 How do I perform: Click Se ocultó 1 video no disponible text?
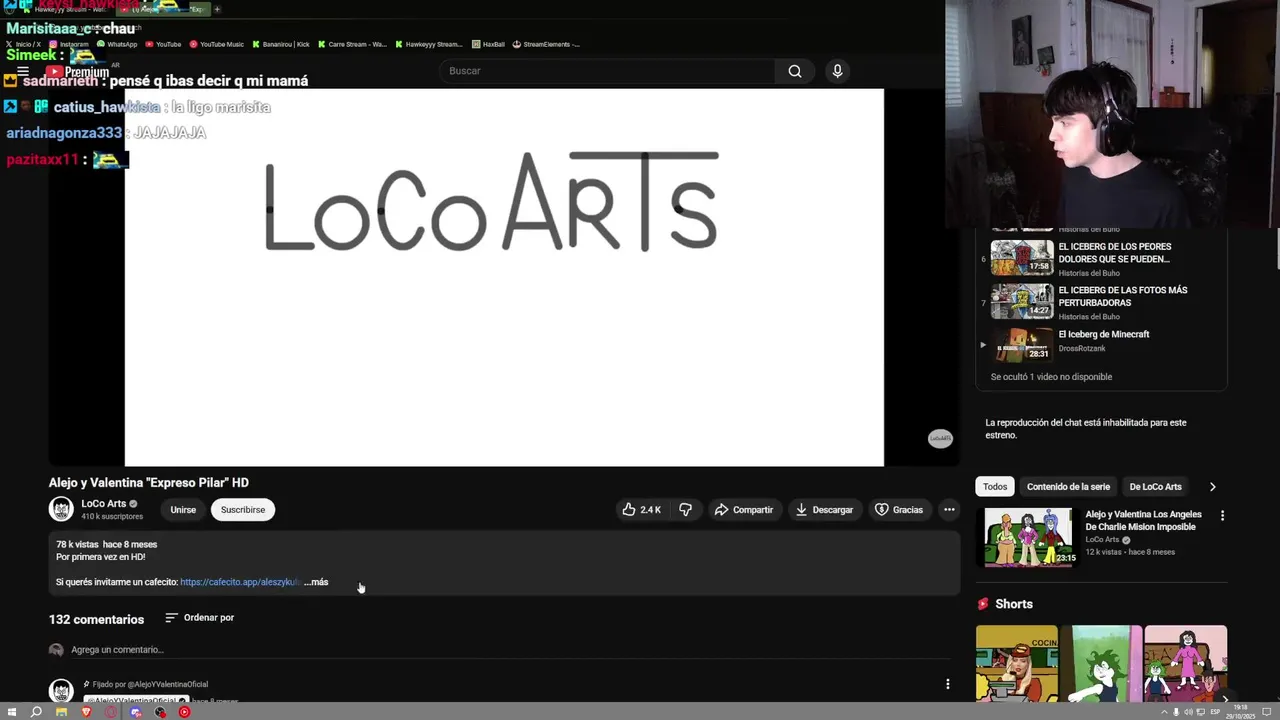point(1051,377)
